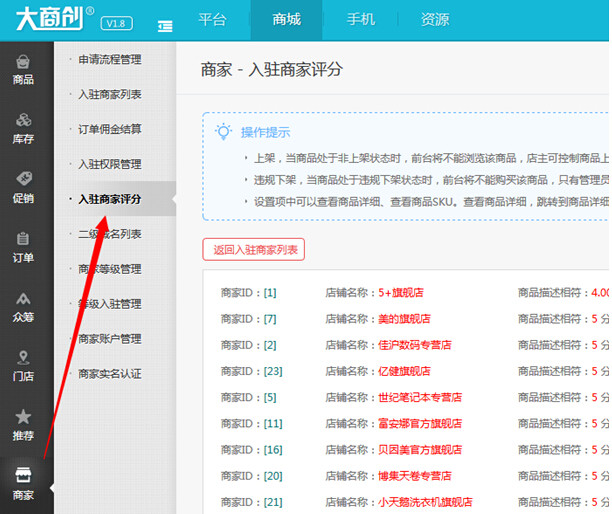Open the 小天鹅洗衣机旗舰店 shop link
The width and height of the screenshot is (612, 514).
425,502
